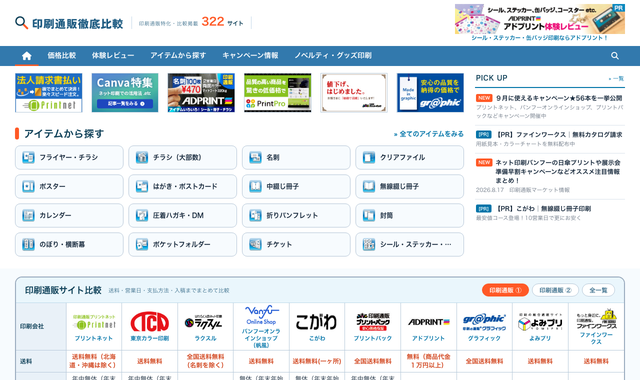The image size is (640, 380).
Task: Click the ファインワークス logo in table
Action: pyautogui.click(x=596, y=320)
